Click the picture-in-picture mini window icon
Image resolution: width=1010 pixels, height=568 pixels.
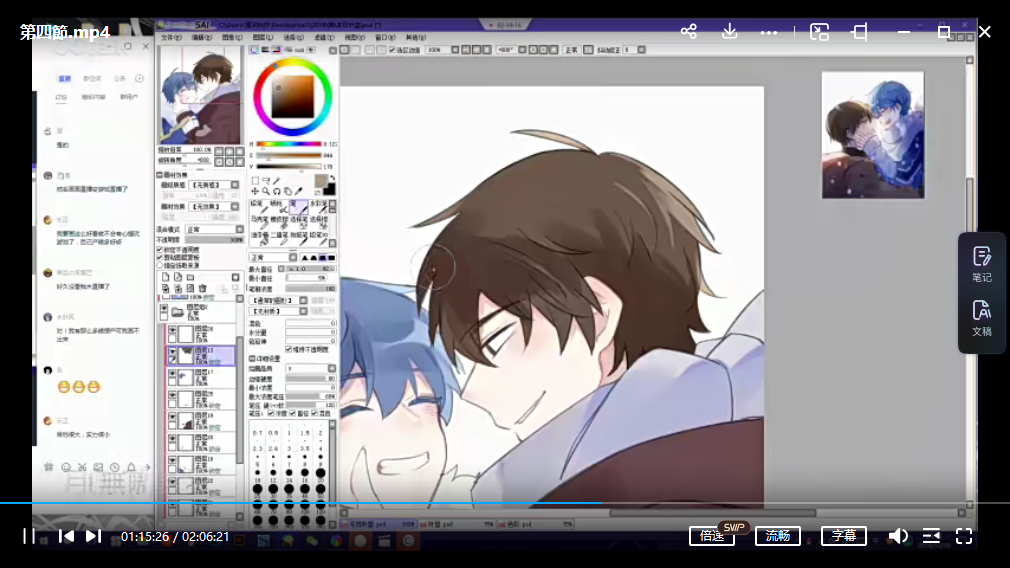pyautogui.click(x=819, y=32)
